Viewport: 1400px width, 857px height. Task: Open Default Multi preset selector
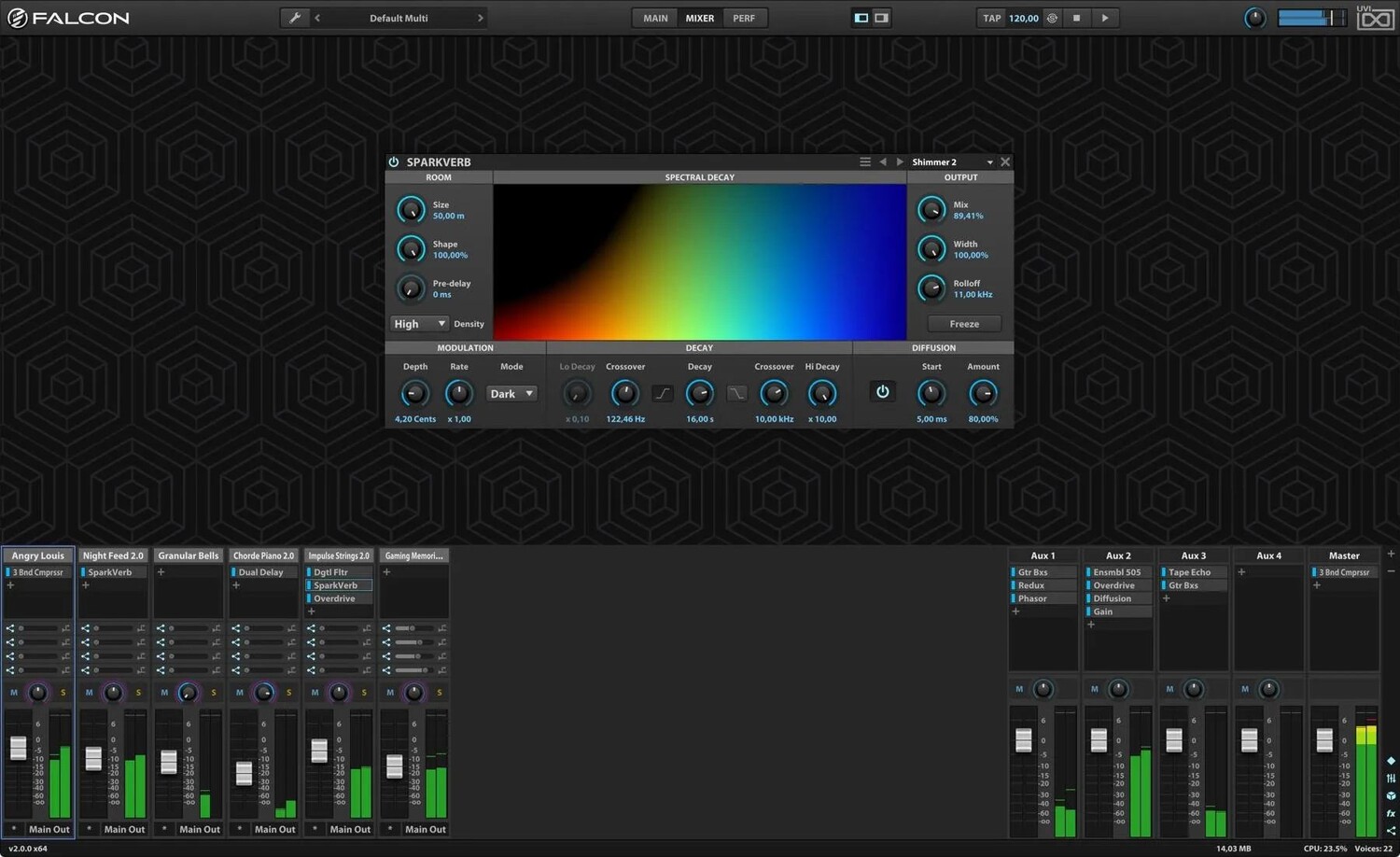[x=399, y=18]
